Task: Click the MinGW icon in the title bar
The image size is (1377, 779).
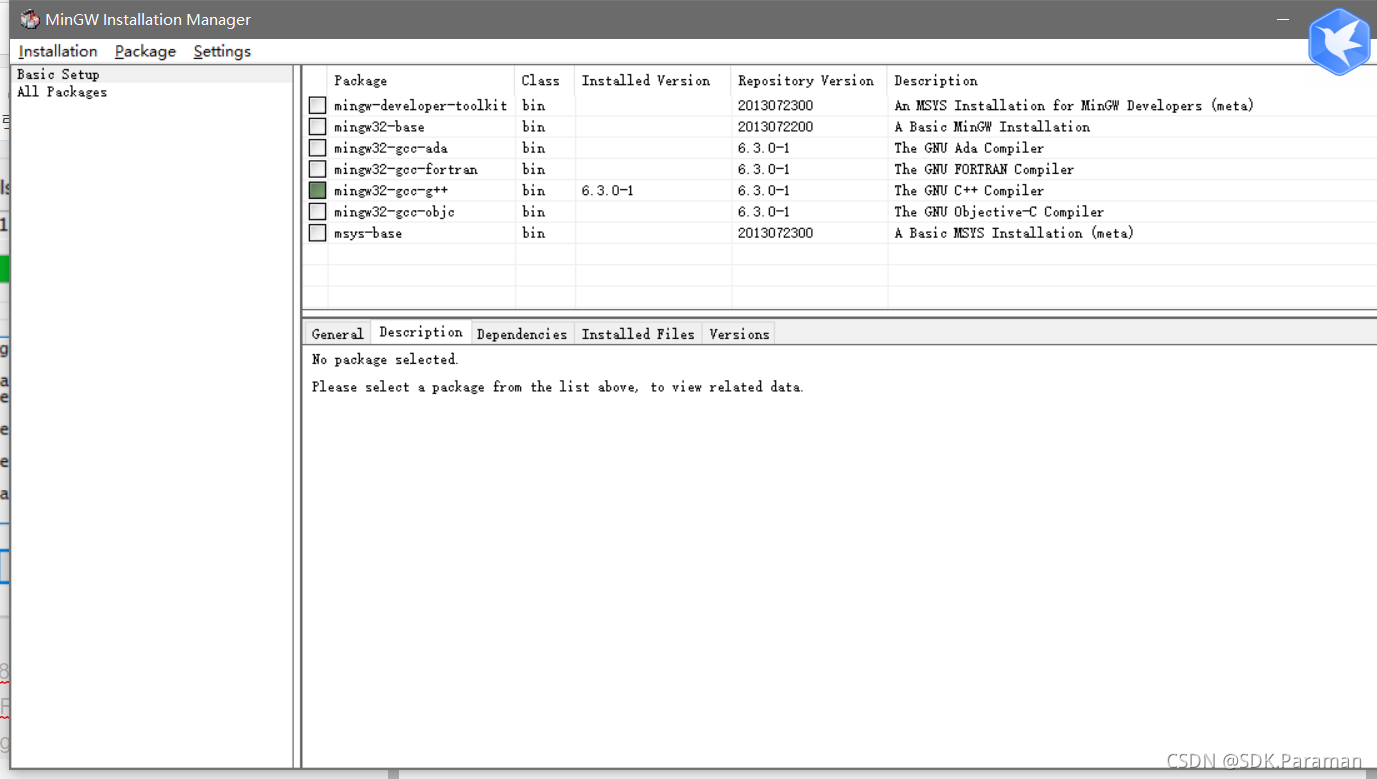Action: (x=29, y=18)
